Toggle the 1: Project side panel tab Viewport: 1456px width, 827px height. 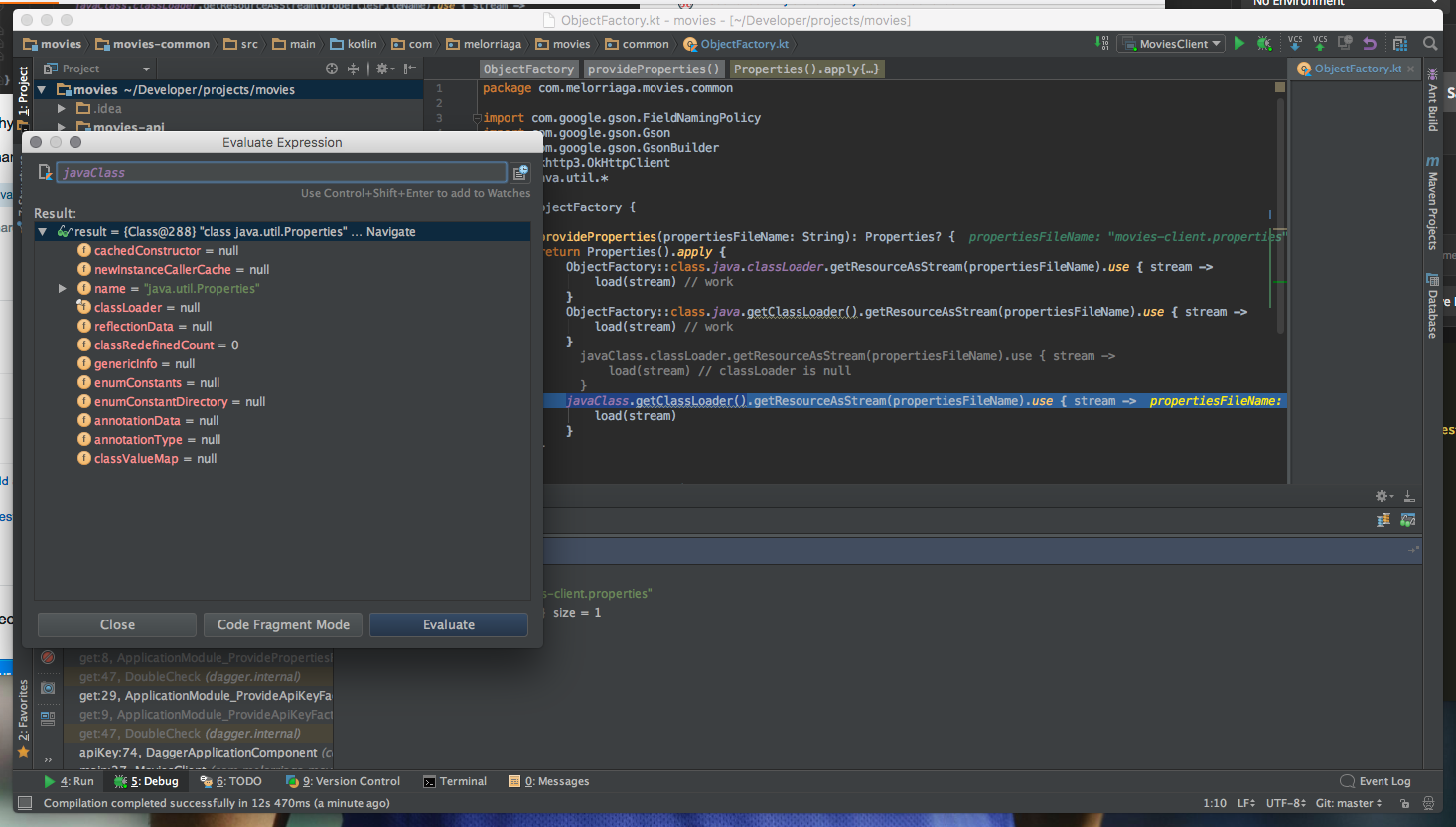[x=24, y=91]
